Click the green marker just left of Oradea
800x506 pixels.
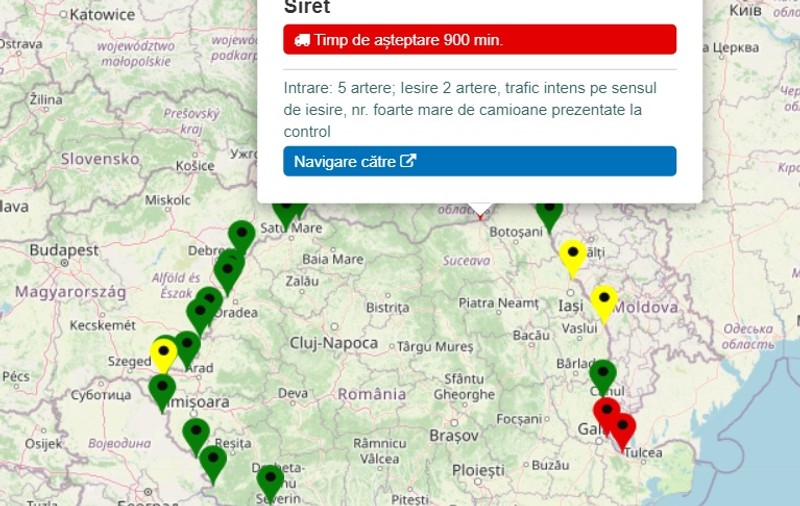click(x=200, y=318)
